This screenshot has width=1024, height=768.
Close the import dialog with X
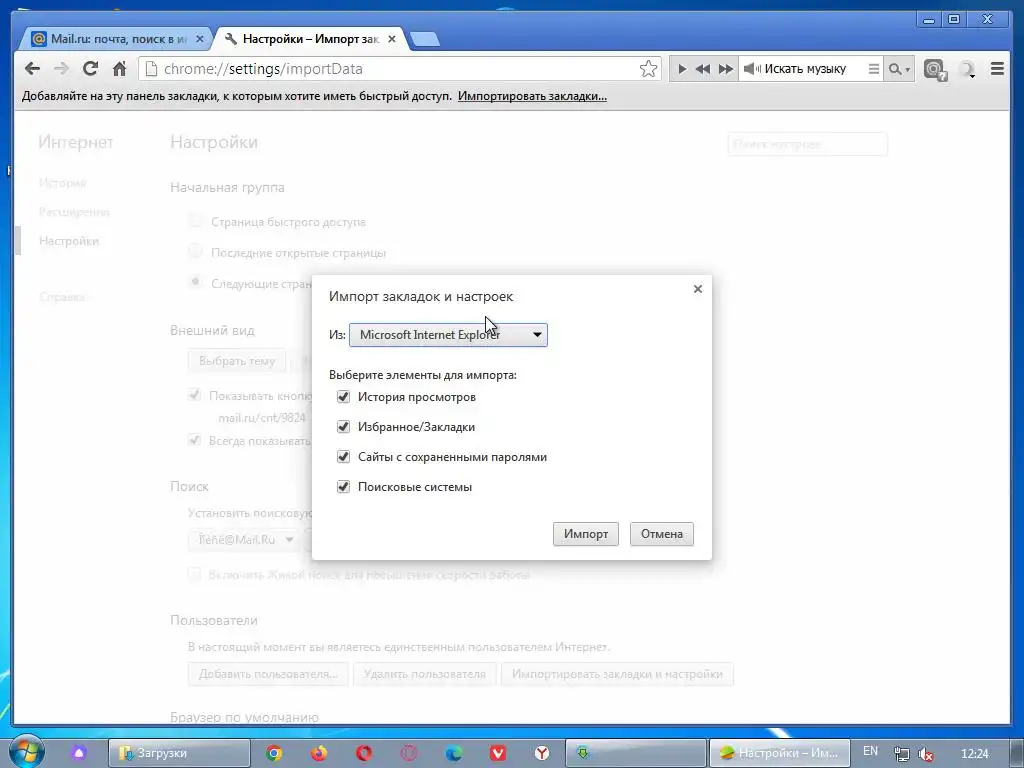(x=697, y=289)
